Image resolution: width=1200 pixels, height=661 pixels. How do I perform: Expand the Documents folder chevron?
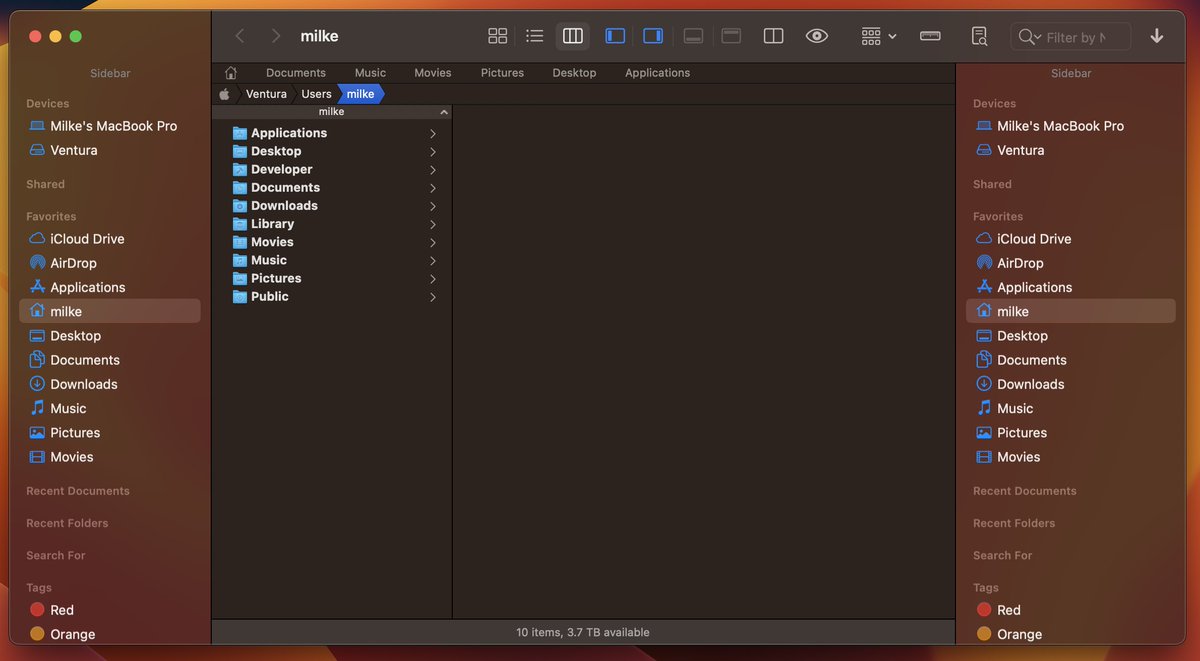(433, 188)
